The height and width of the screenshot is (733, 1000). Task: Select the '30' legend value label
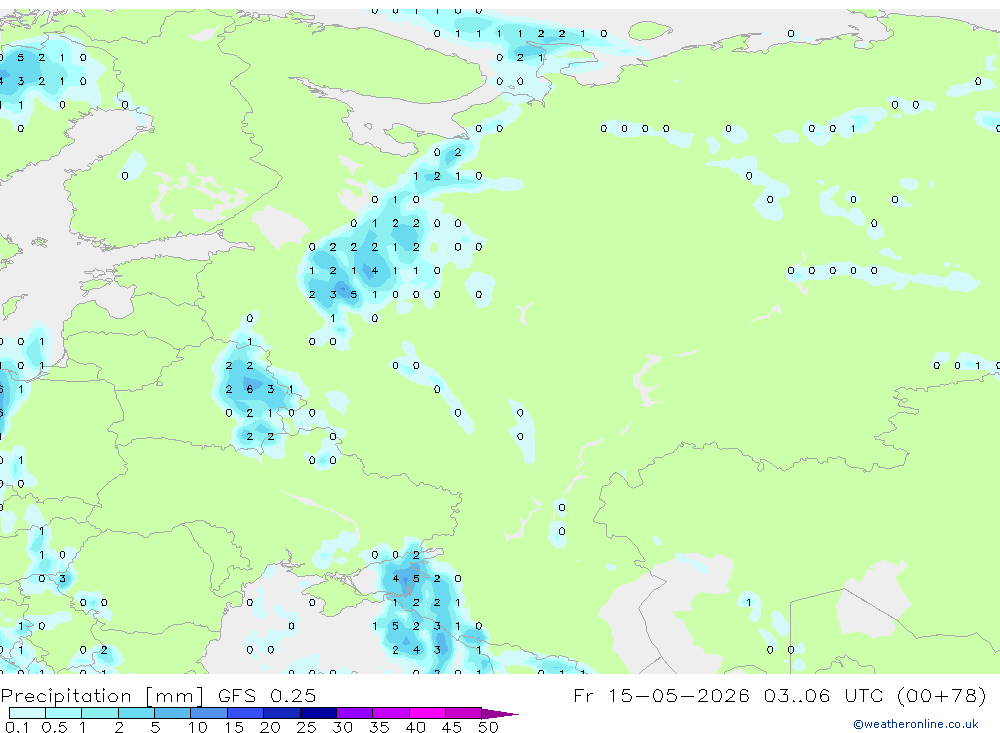(x=343, y=727)
